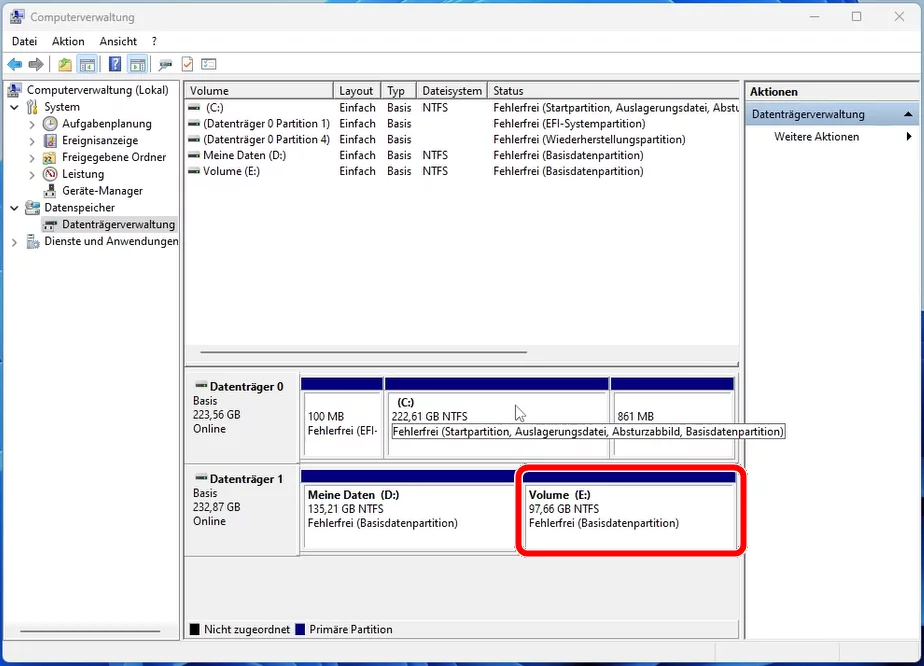Sort by the Status column header
The image size is (924, 666).
pyautogui.click(x=613, y=91)
